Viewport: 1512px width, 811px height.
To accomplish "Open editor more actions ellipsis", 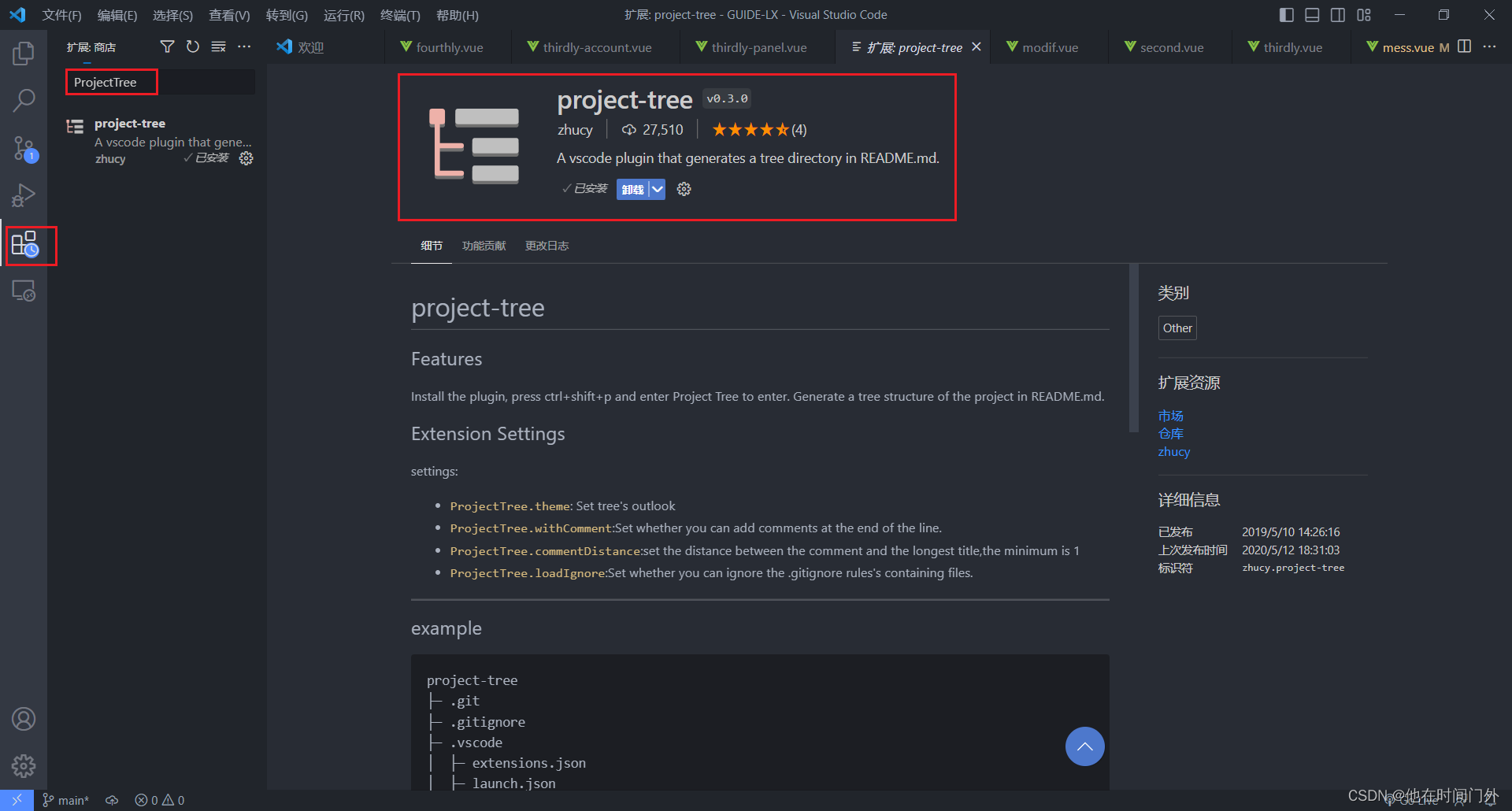I will click(1490, 46).
